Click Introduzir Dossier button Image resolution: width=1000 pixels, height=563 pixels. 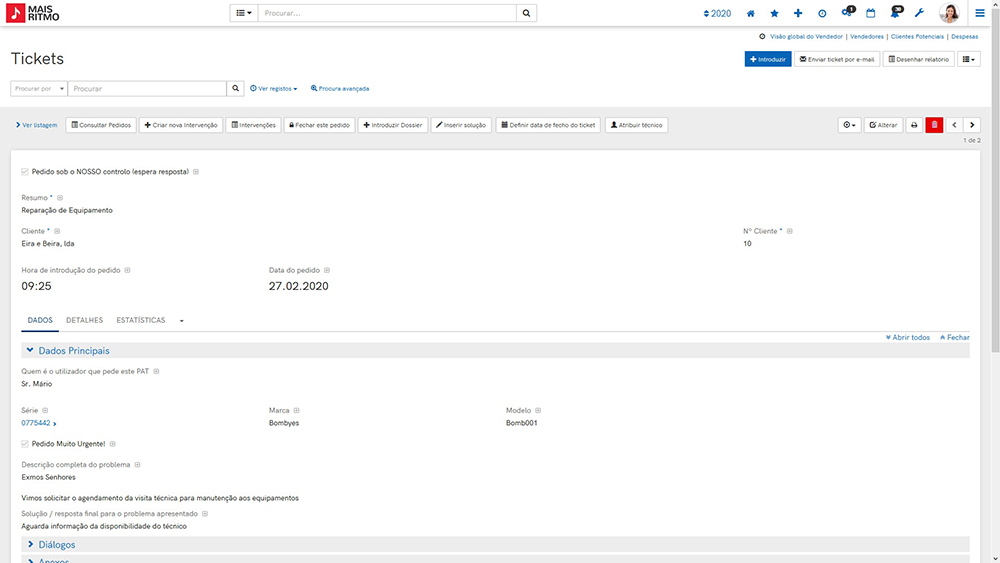[x=393, y=125]
